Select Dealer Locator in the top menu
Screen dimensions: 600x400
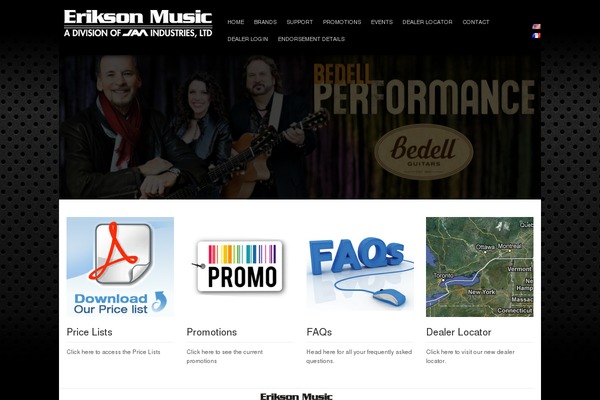427,22
